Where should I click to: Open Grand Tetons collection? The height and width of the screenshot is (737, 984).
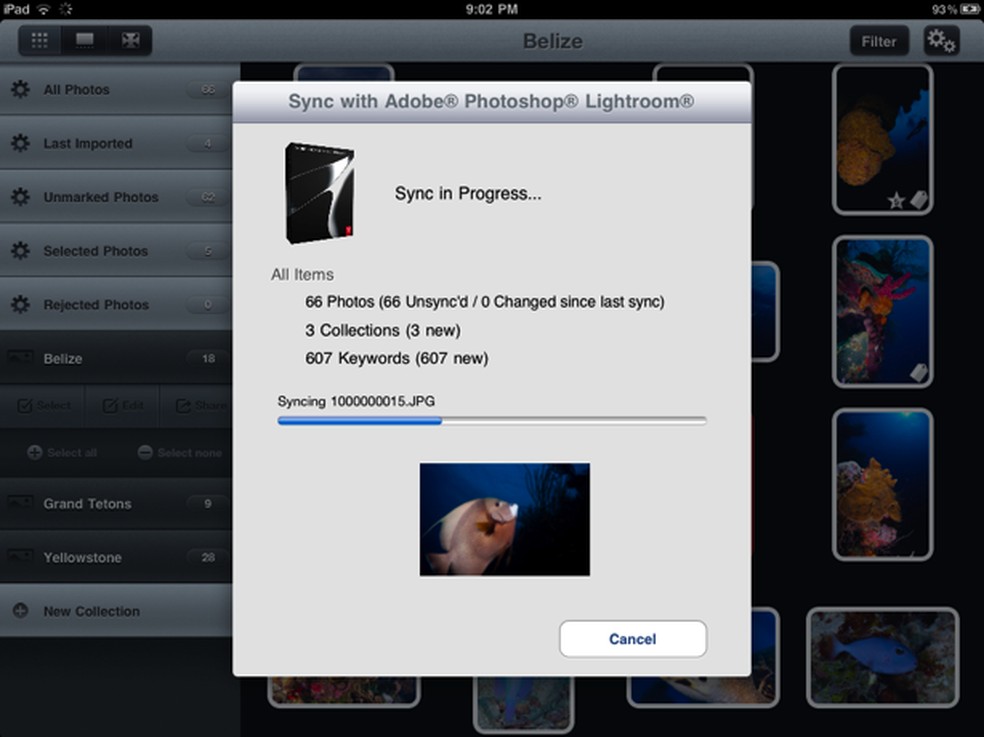[x=116, y=503]
